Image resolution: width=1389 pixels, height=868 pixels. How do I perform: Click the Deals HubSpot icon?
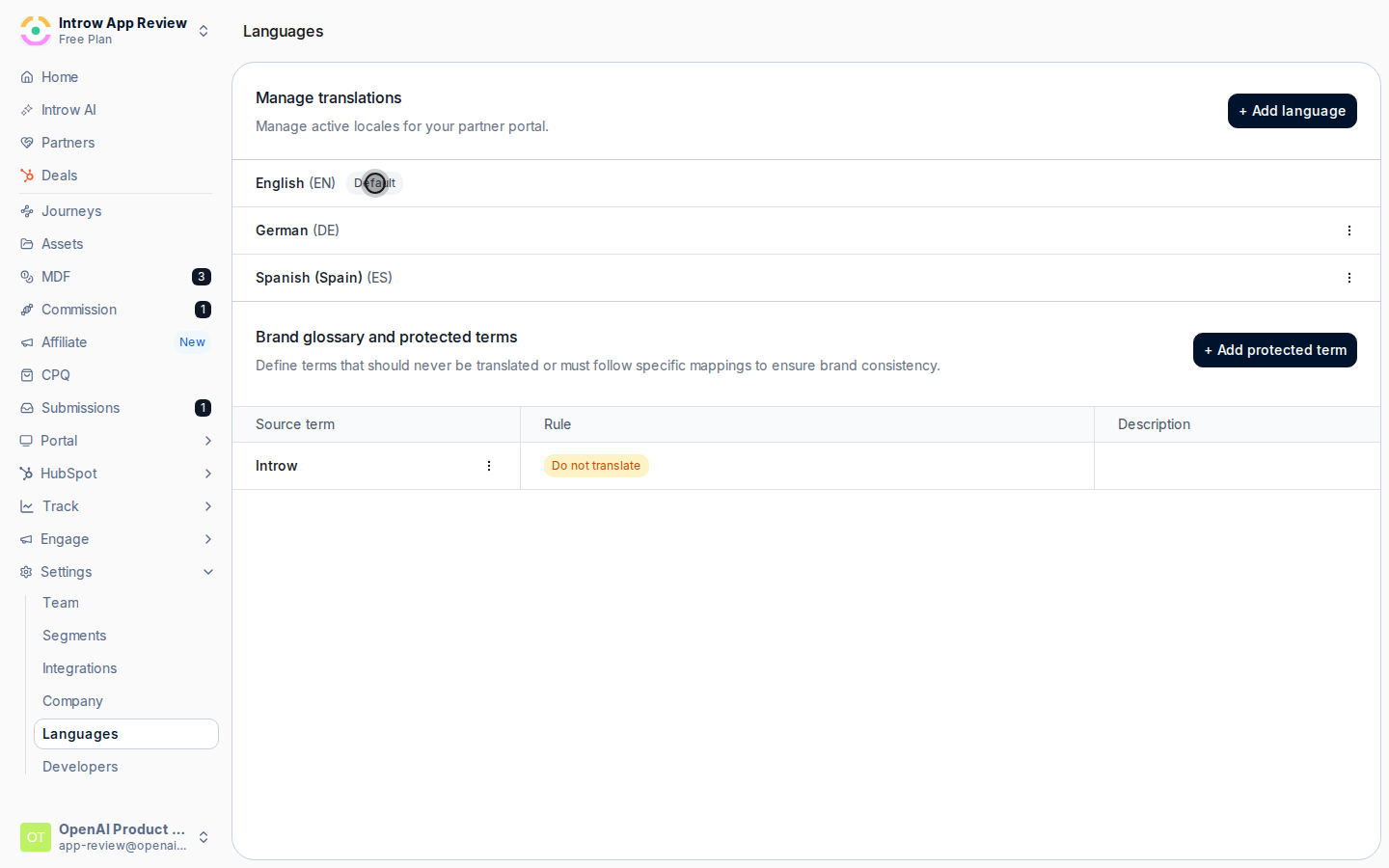[x=27, y=176]
